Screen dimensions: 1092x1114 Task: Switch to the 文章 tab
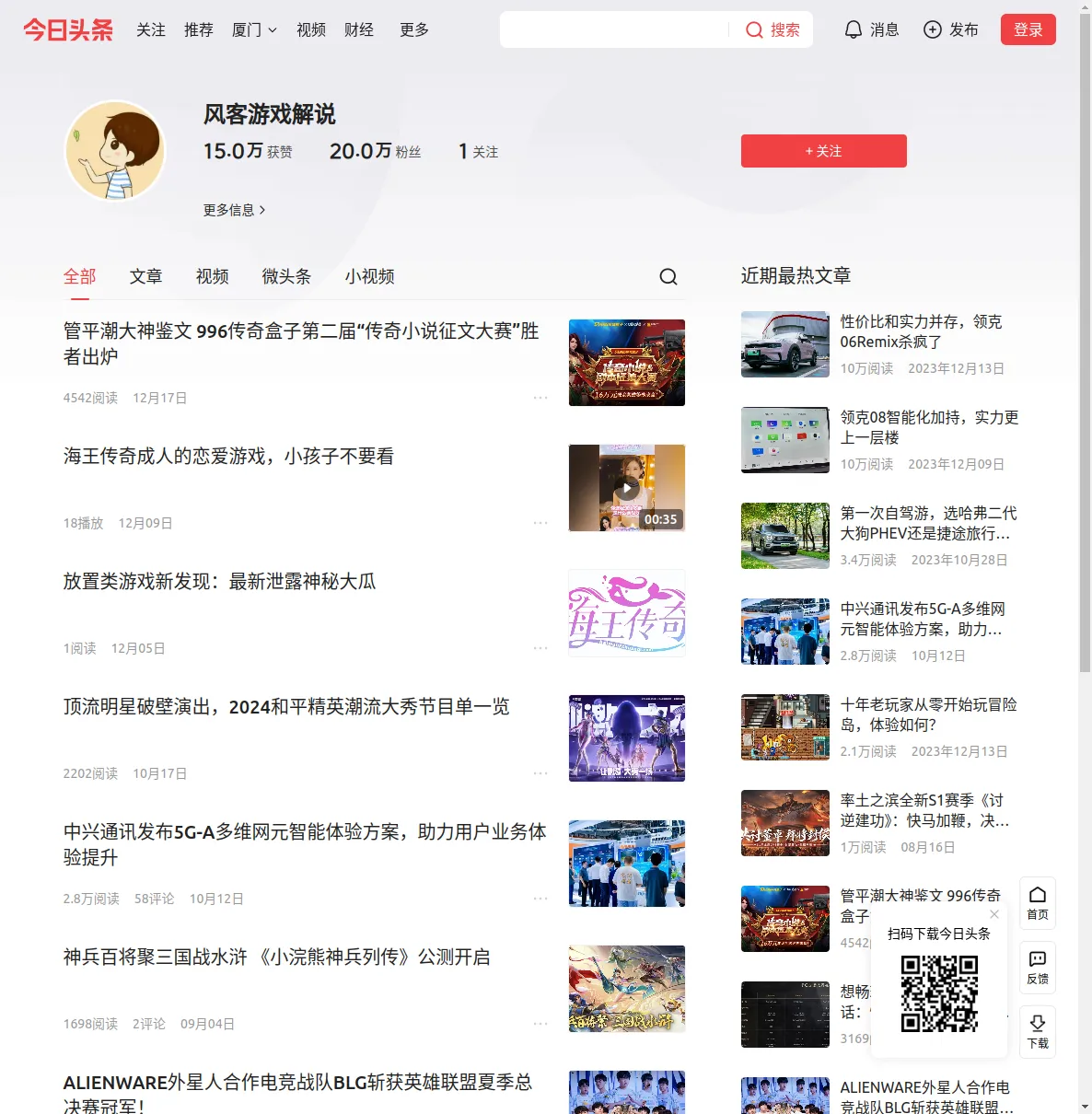[x=146, y=276]
